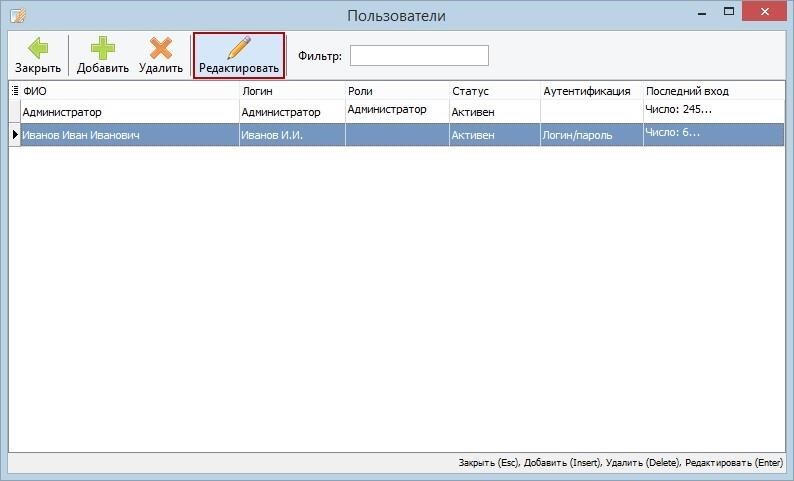Sort by the Аутентификация column header
Image resolution: width=794 pixels, height=481 pixels.
pos(591,91)
